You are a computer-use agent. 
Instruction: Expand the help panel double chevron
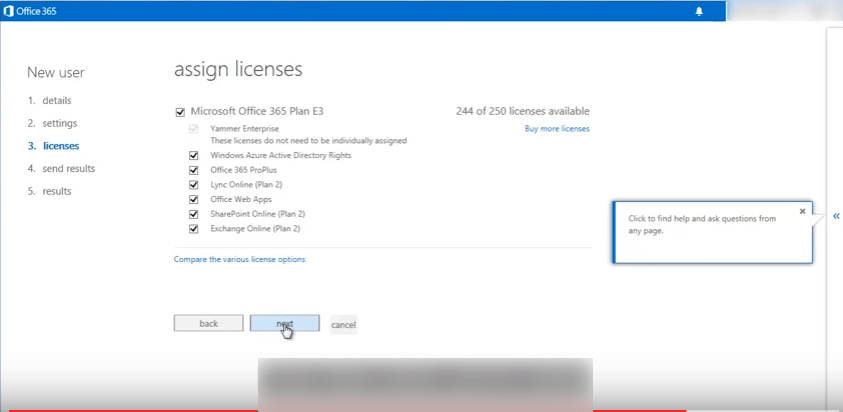coord(836,216)
